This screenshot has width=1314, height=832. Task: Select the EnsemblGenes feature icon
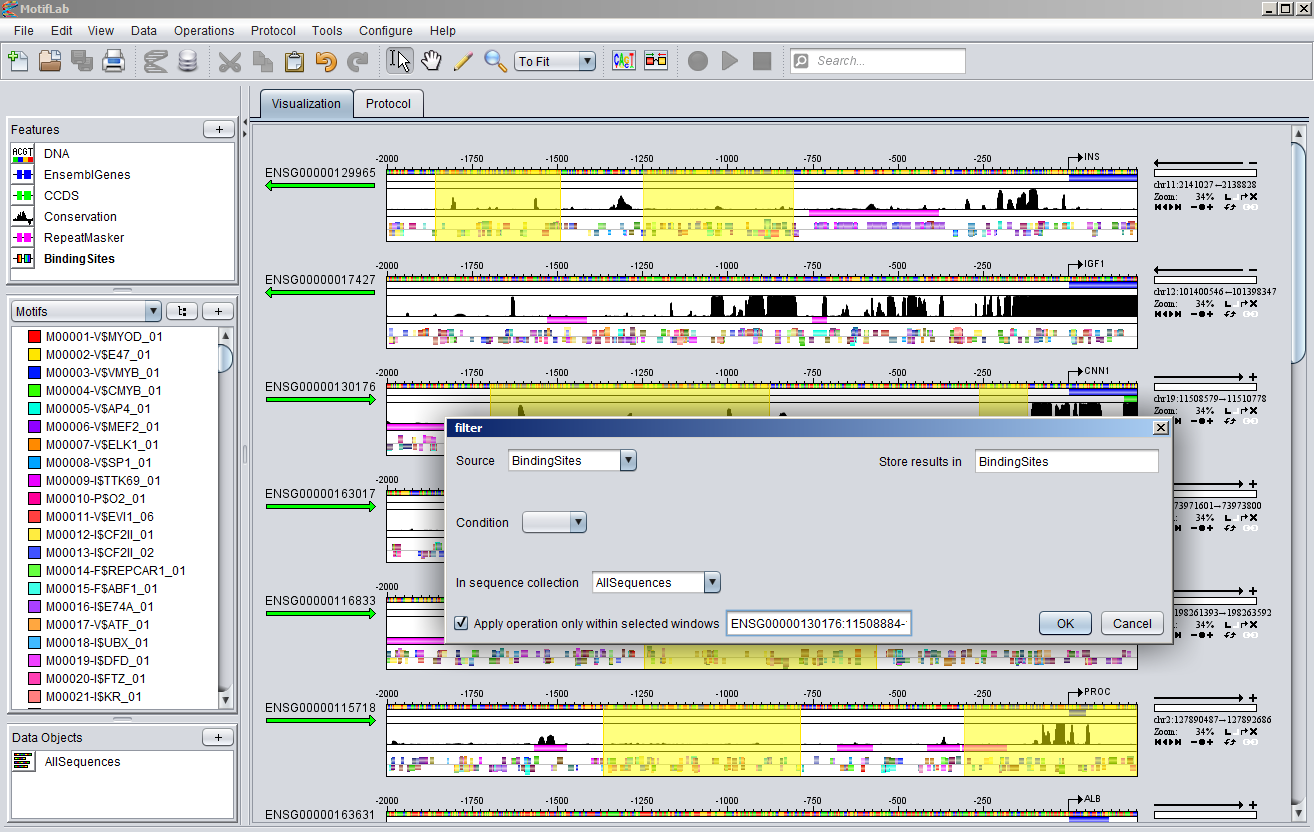point(23,174)
